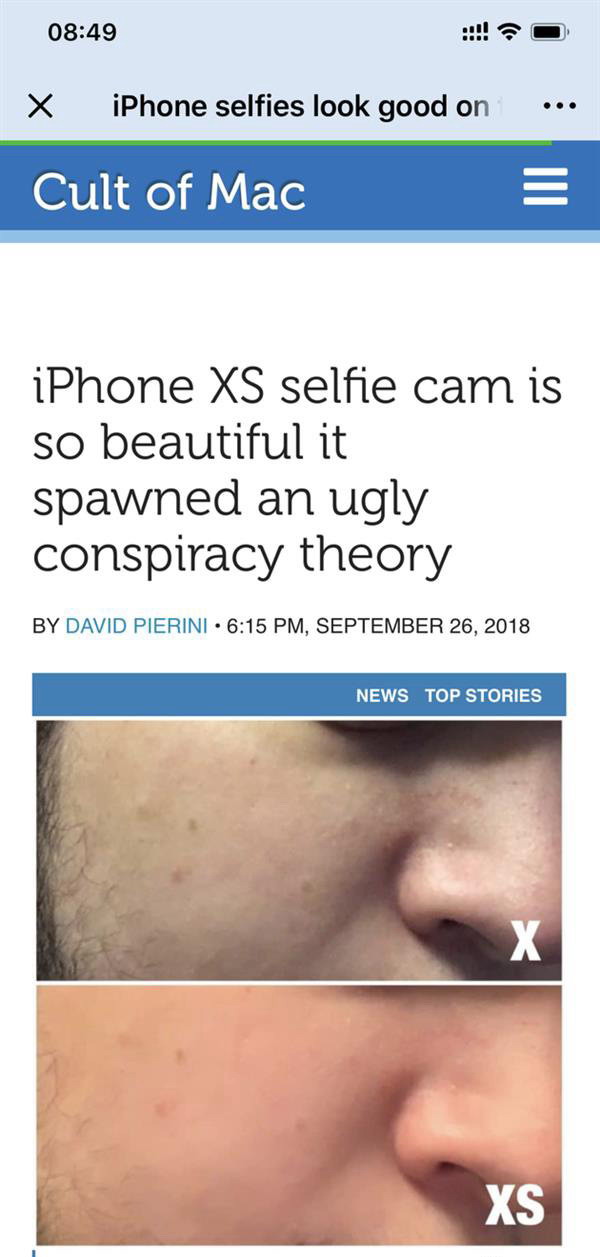
Task: Close the in-app browser with the X
Action: point(40,106)
